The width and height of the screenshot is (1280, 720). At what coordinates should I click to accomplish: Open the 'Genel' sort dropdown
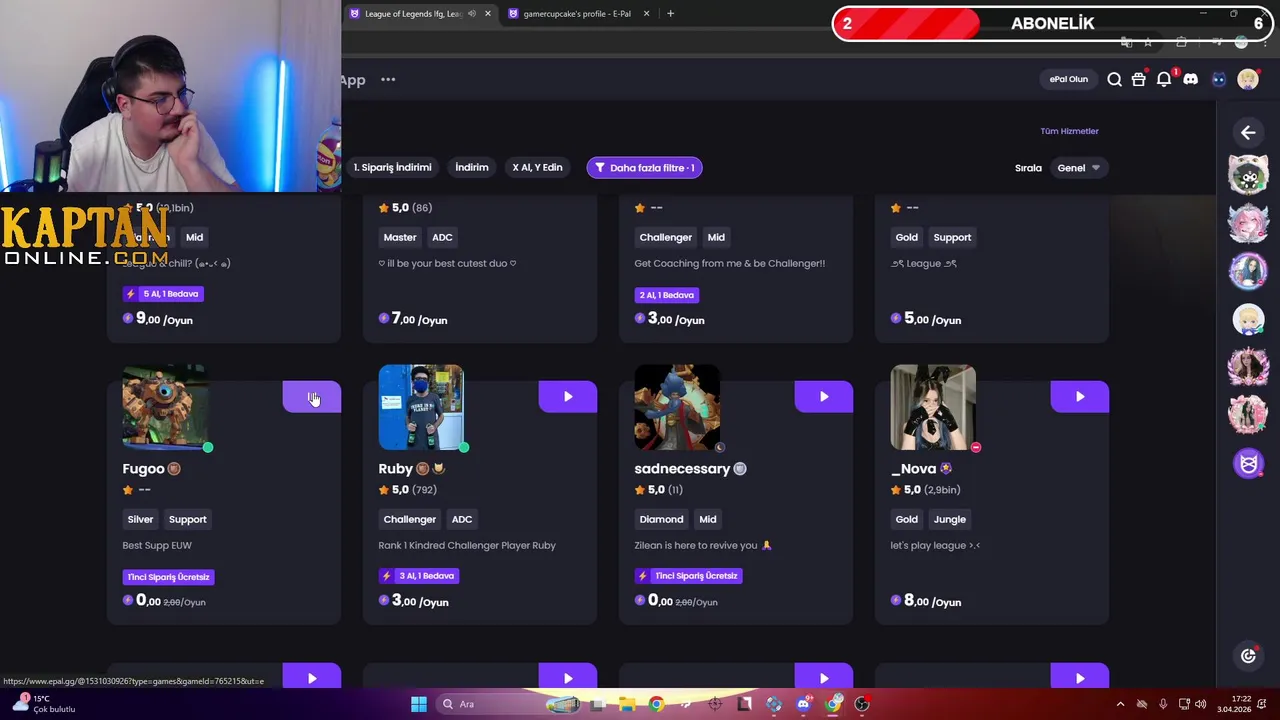pyautogui.click(x=1078, y=168)
